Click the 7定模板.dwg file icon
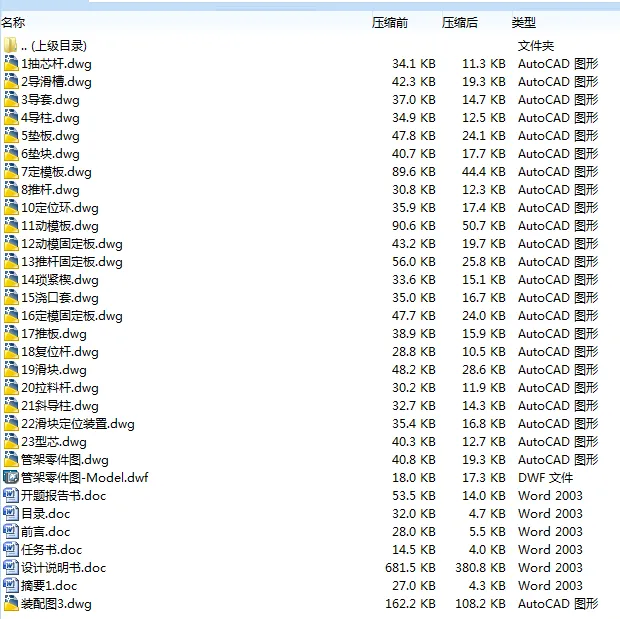Image resolution: width=620 pixels, height=619 pixels. tap(11, 172)
